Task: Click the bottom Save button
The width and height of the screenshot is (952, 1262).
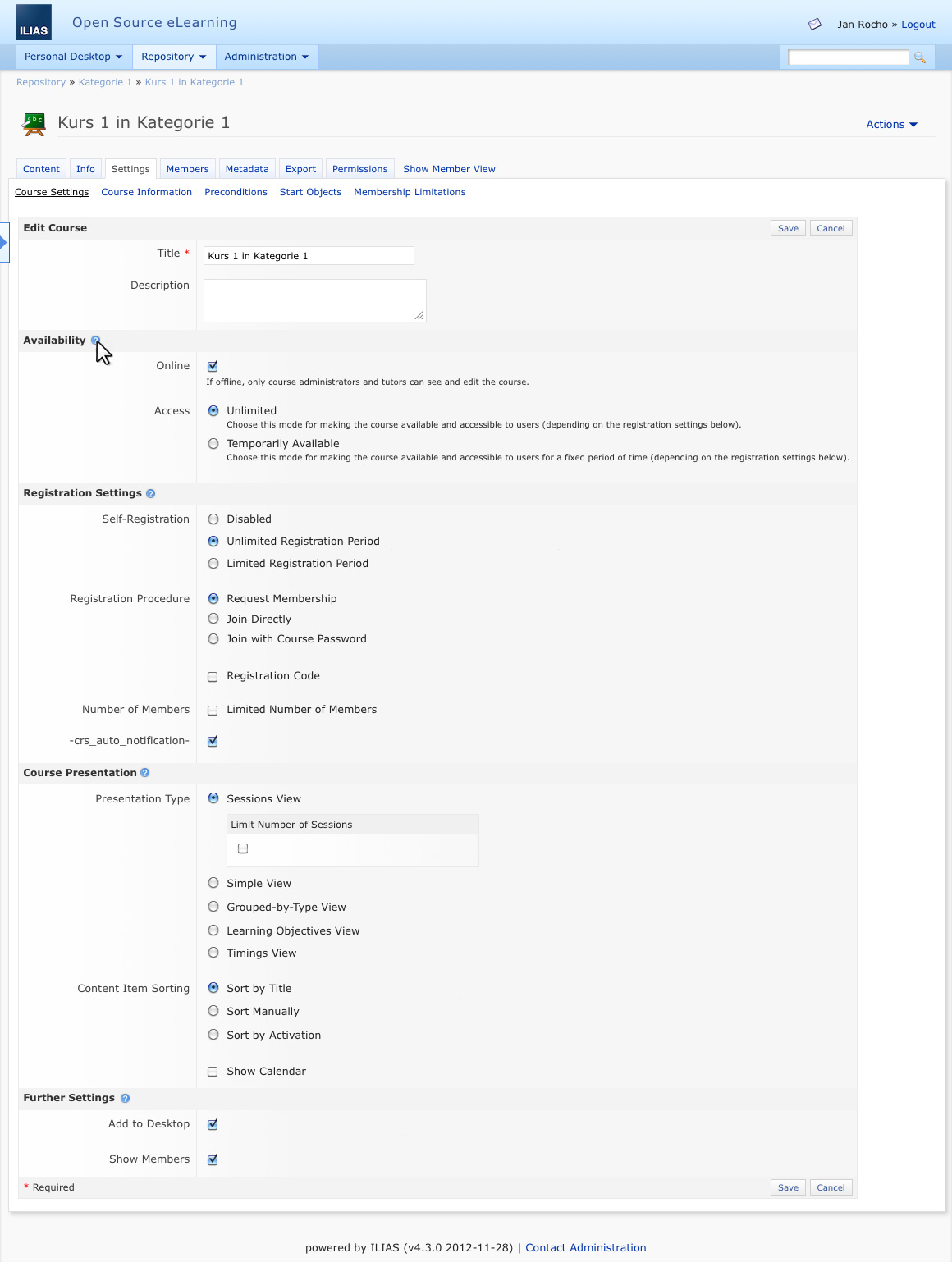Action: coord(788,1187)
